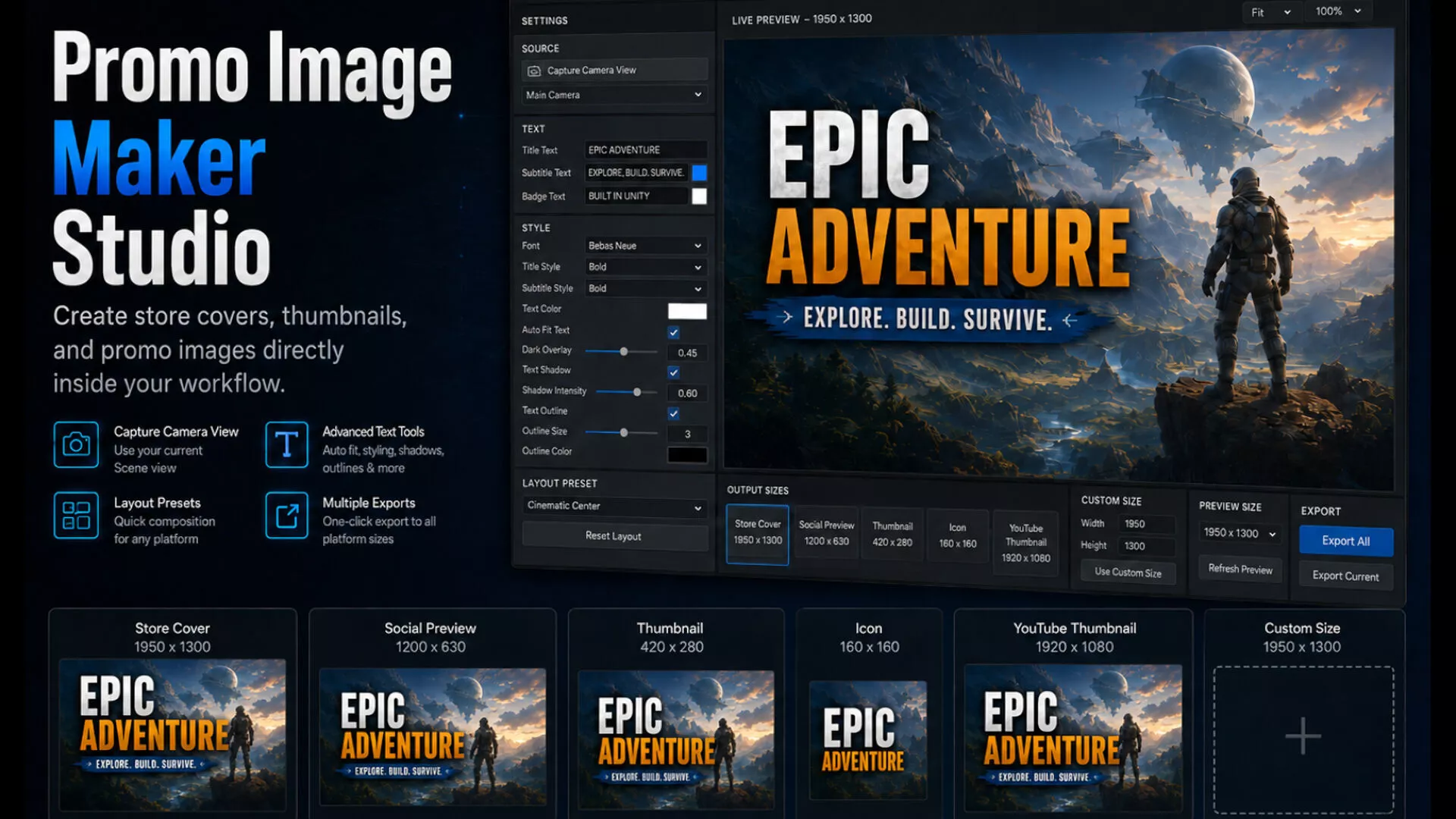This screenshot has height=819, width=1456.
Task: Click white color swatch beside Badge Text
Action: pos(699,196)
